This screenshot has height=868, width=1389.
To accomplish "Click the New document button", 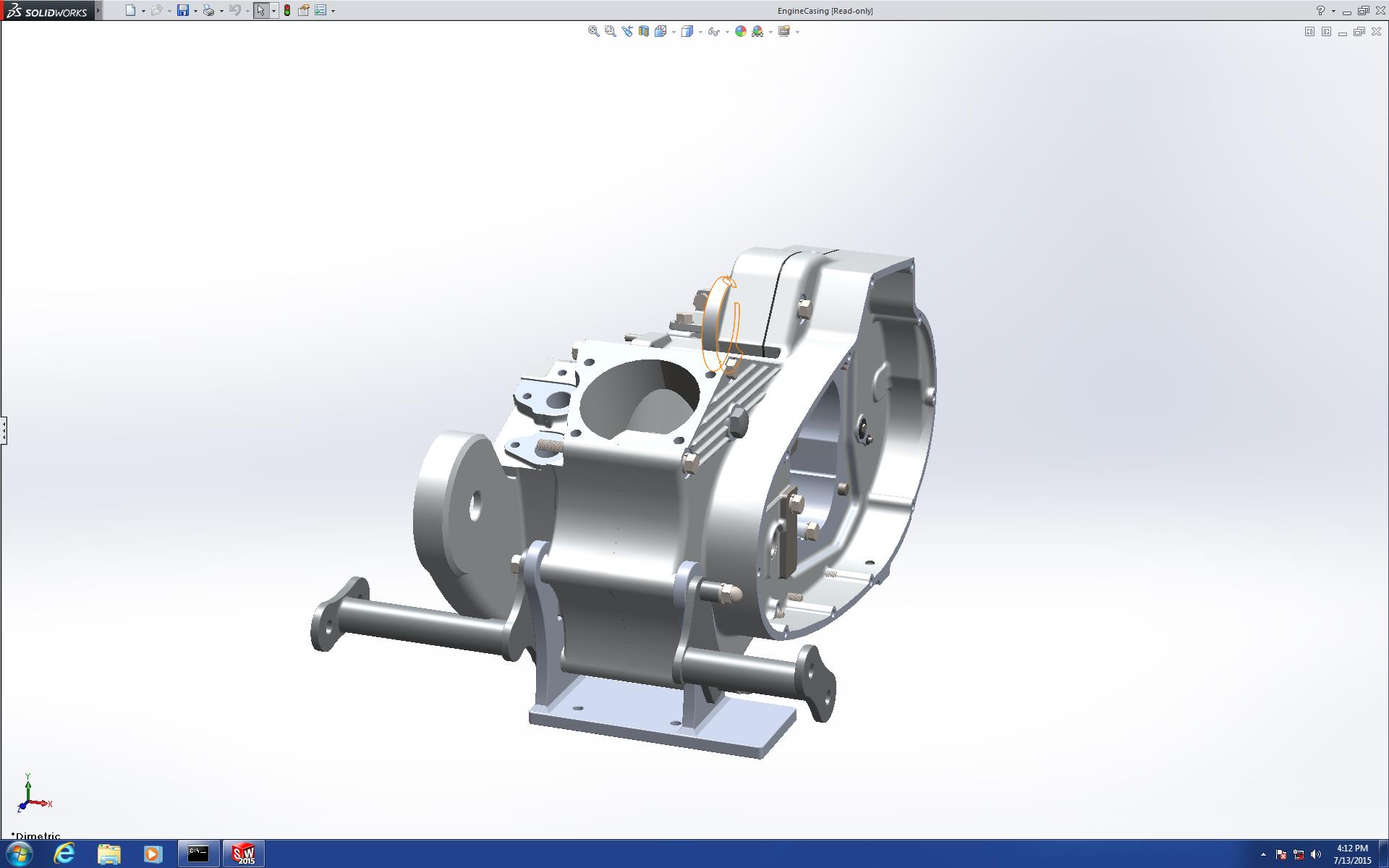I will click(x=130, y=10).
